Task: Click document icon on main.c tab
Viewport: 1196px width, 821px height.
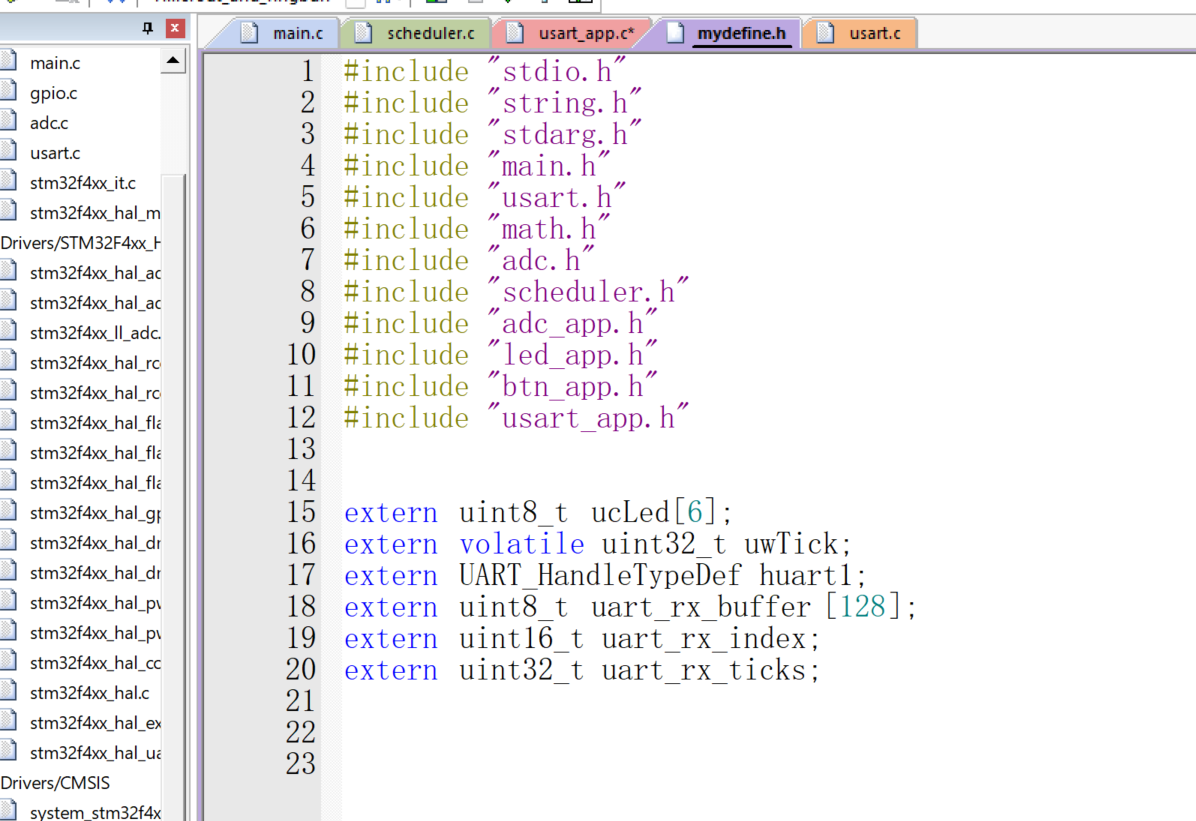Action: pyautogui.click(x=249, y=33)
